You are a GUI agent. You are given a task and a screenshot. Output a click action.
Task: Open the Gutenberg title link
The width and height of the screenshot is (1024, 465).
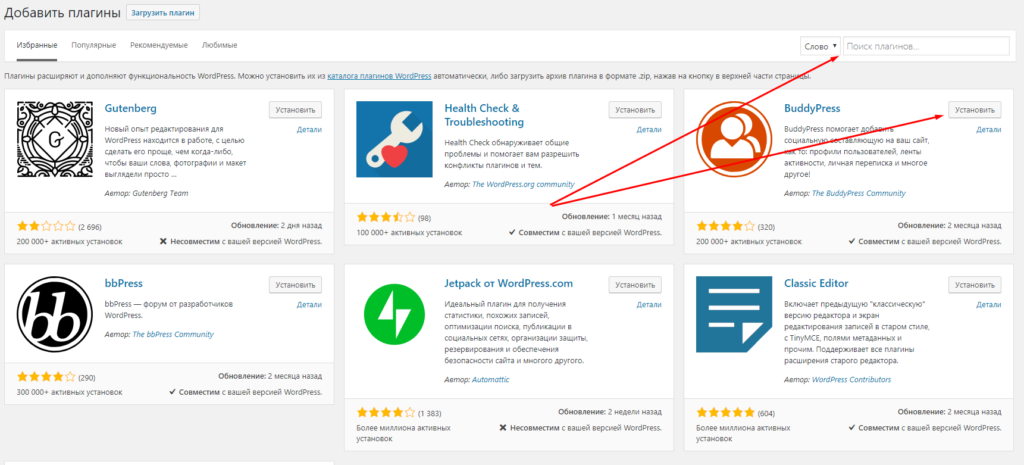[x=131, y=108]
